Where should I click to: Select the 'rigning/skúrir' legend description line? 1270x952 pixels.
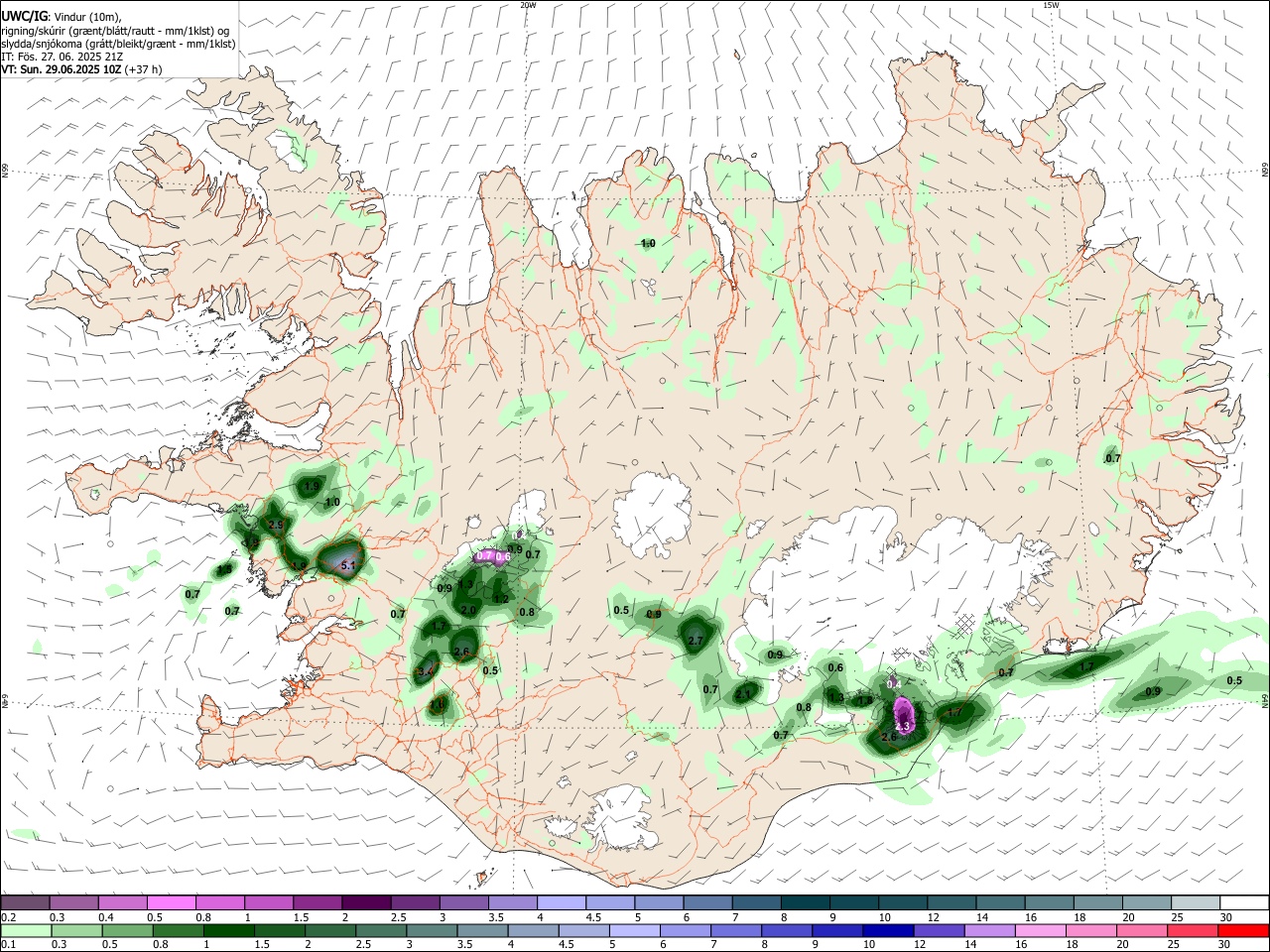tap(114, 31)
